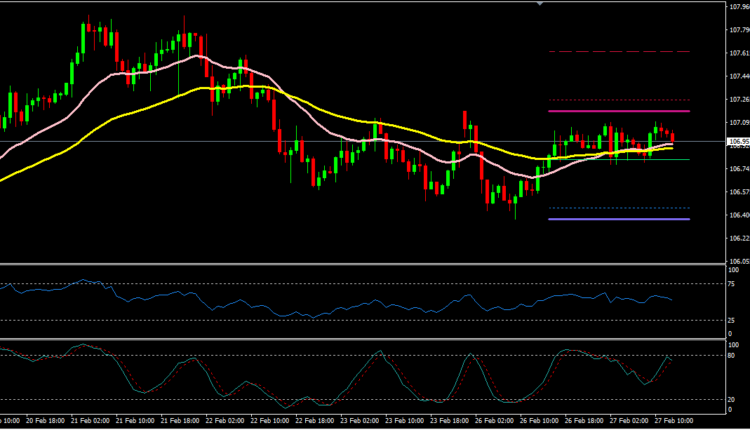
Task: Select the green horizontal pivot line
Action: pos(620,159)
